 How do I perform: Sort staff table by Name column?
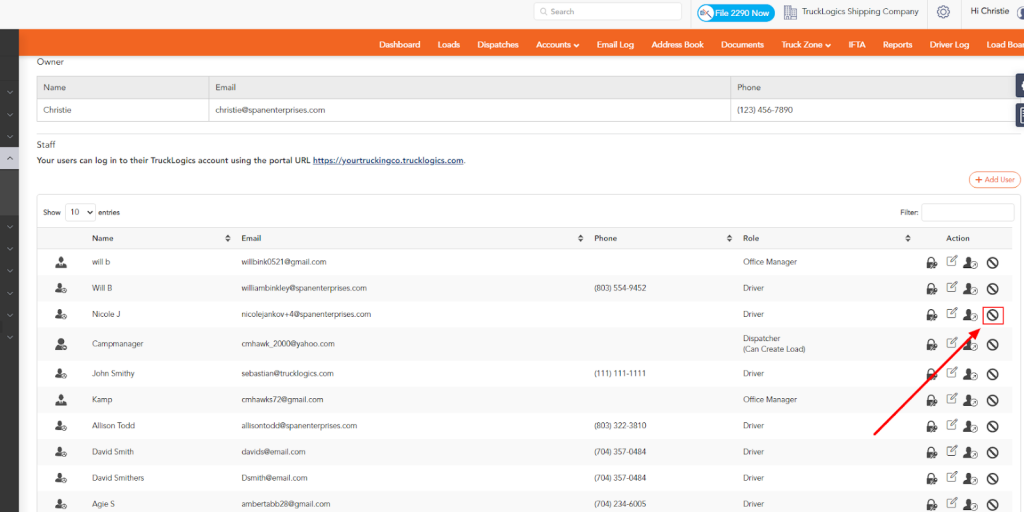click(228, 238)
